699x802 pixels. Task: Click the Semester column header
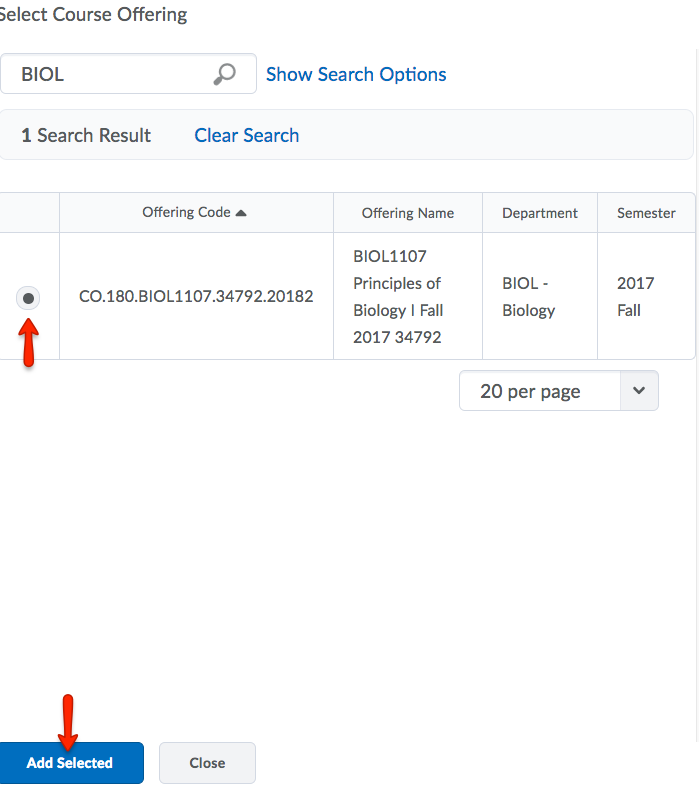click(646, 213)
